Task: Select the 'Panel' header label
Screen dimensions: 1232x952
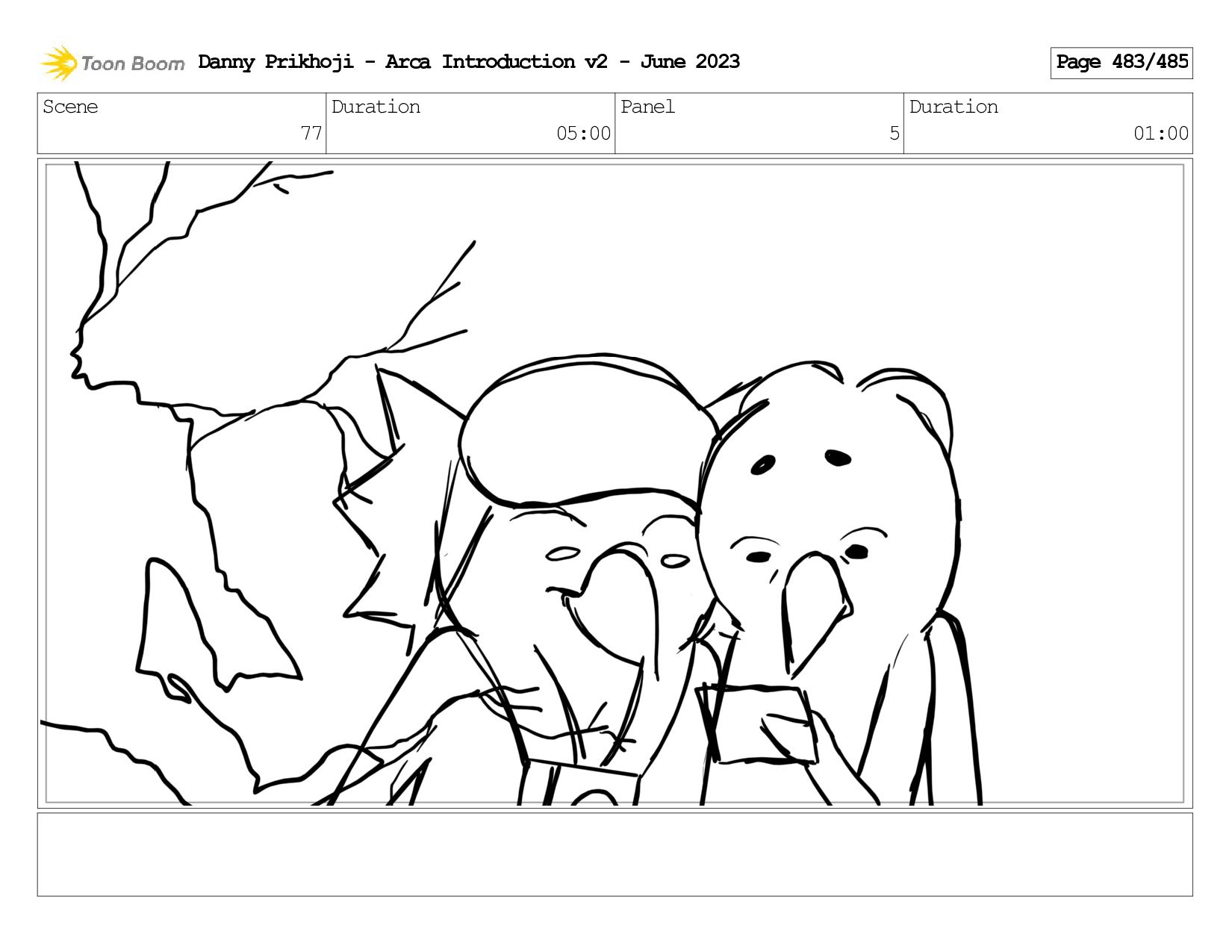Action: (647, 107)
